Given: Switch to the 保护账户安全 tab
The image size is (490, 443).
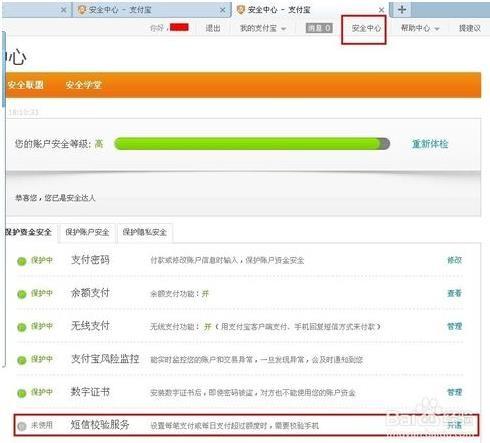Looking at the screenshot, I should point(87,232).
